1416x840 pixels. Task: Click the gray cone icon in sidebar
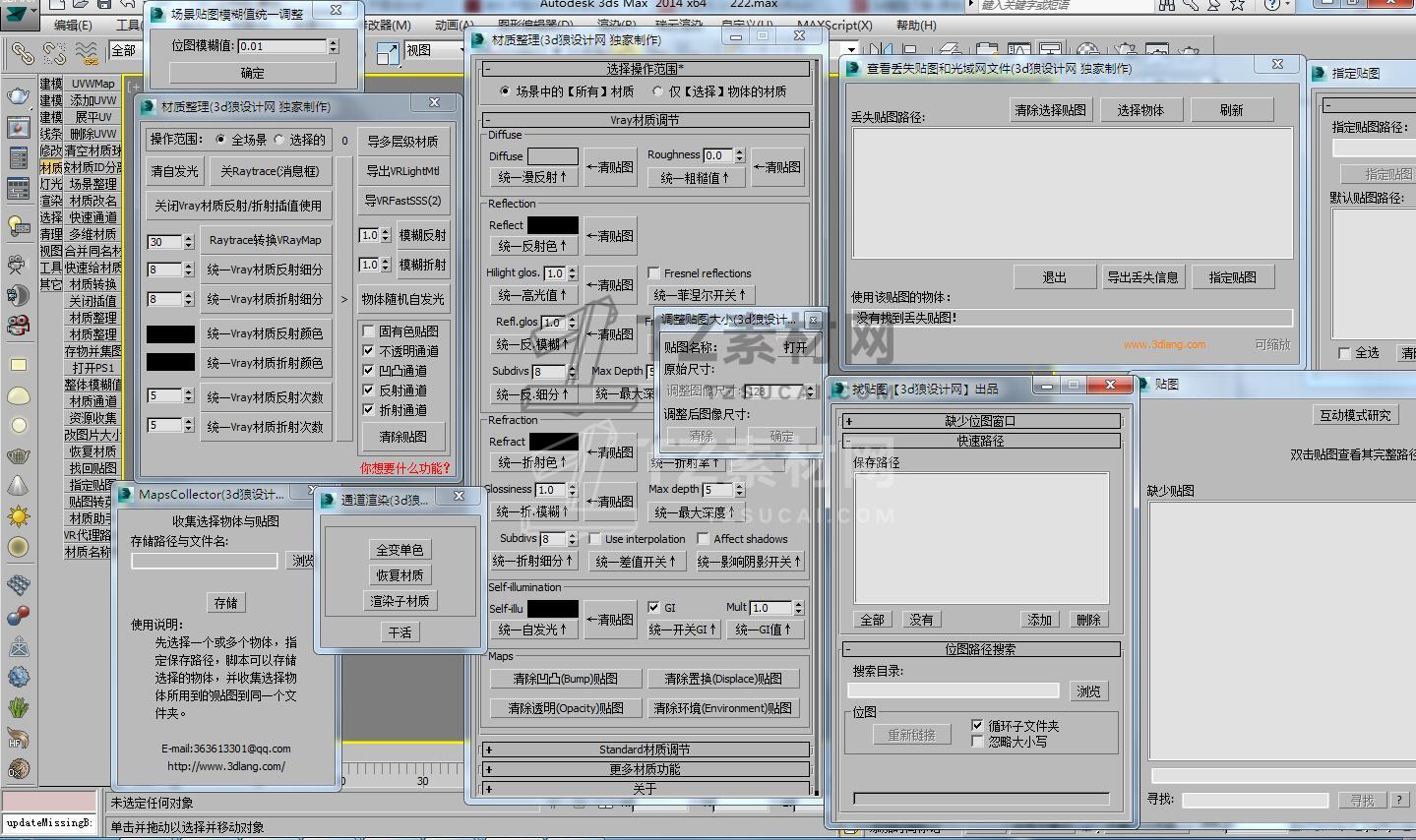pos(19,486)
